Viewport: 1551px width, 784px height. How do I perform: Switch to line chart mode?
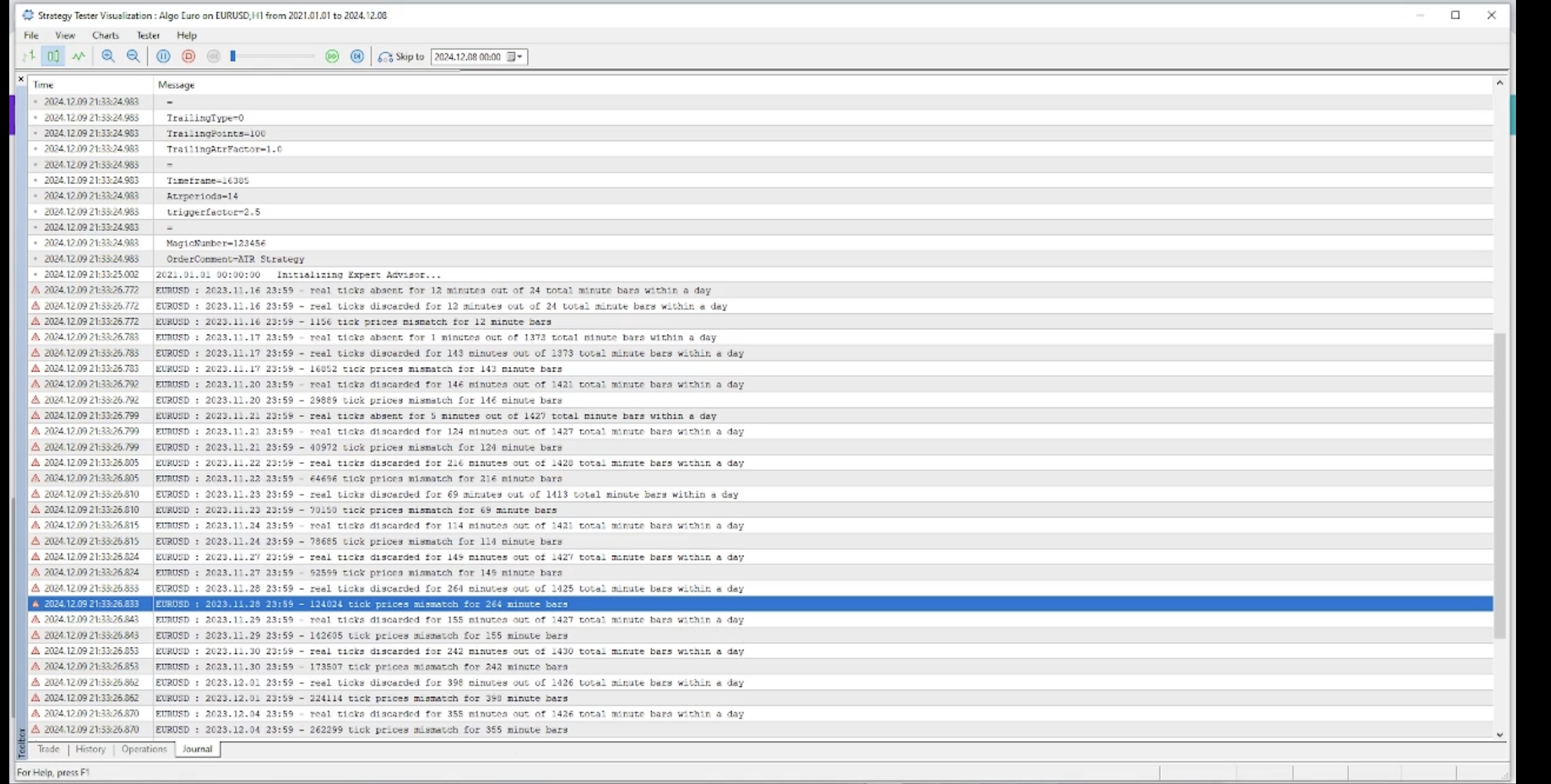(x=79, y=57)
